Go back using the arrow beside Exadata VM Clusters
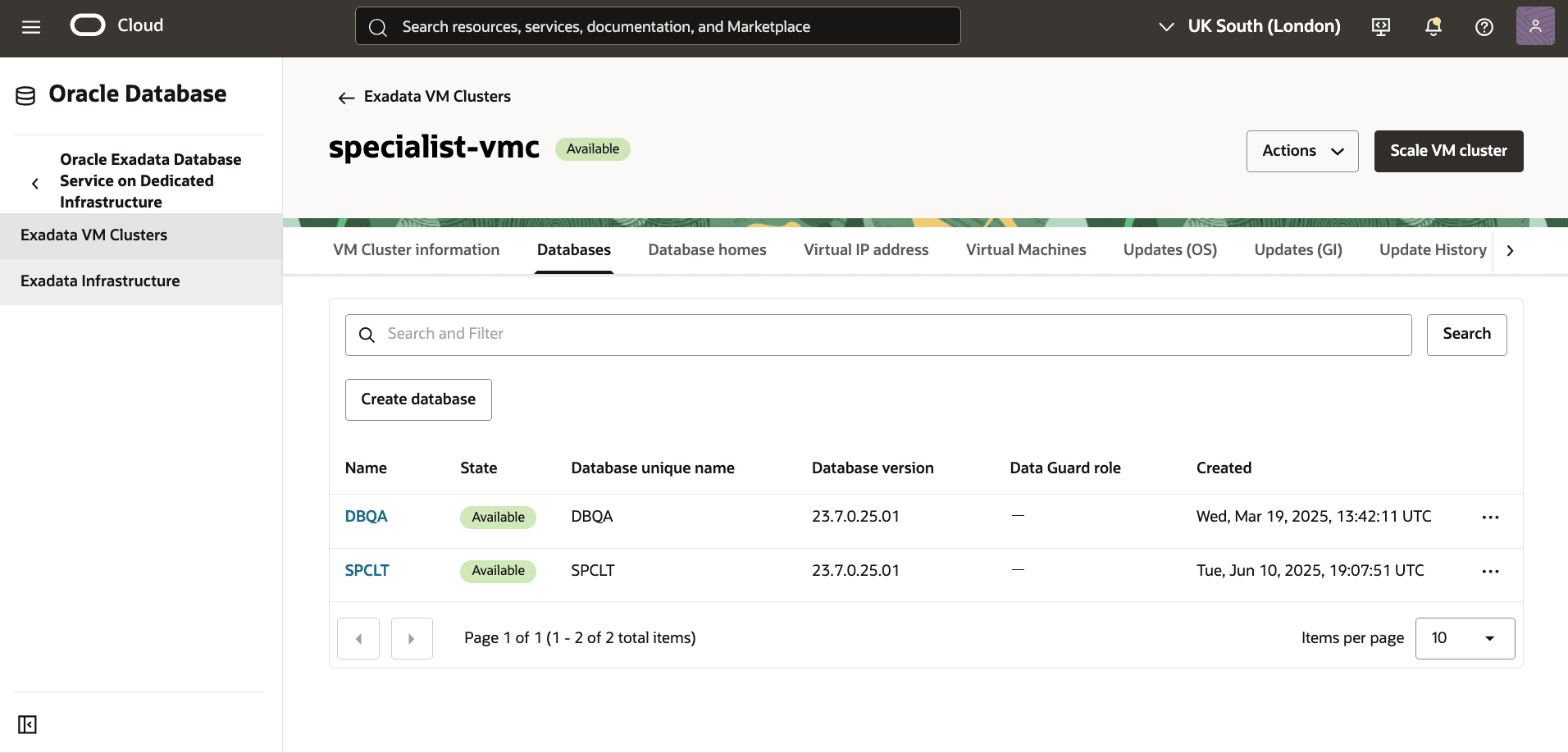This screenshot has height=753, width=1568. tap(346, 98)
